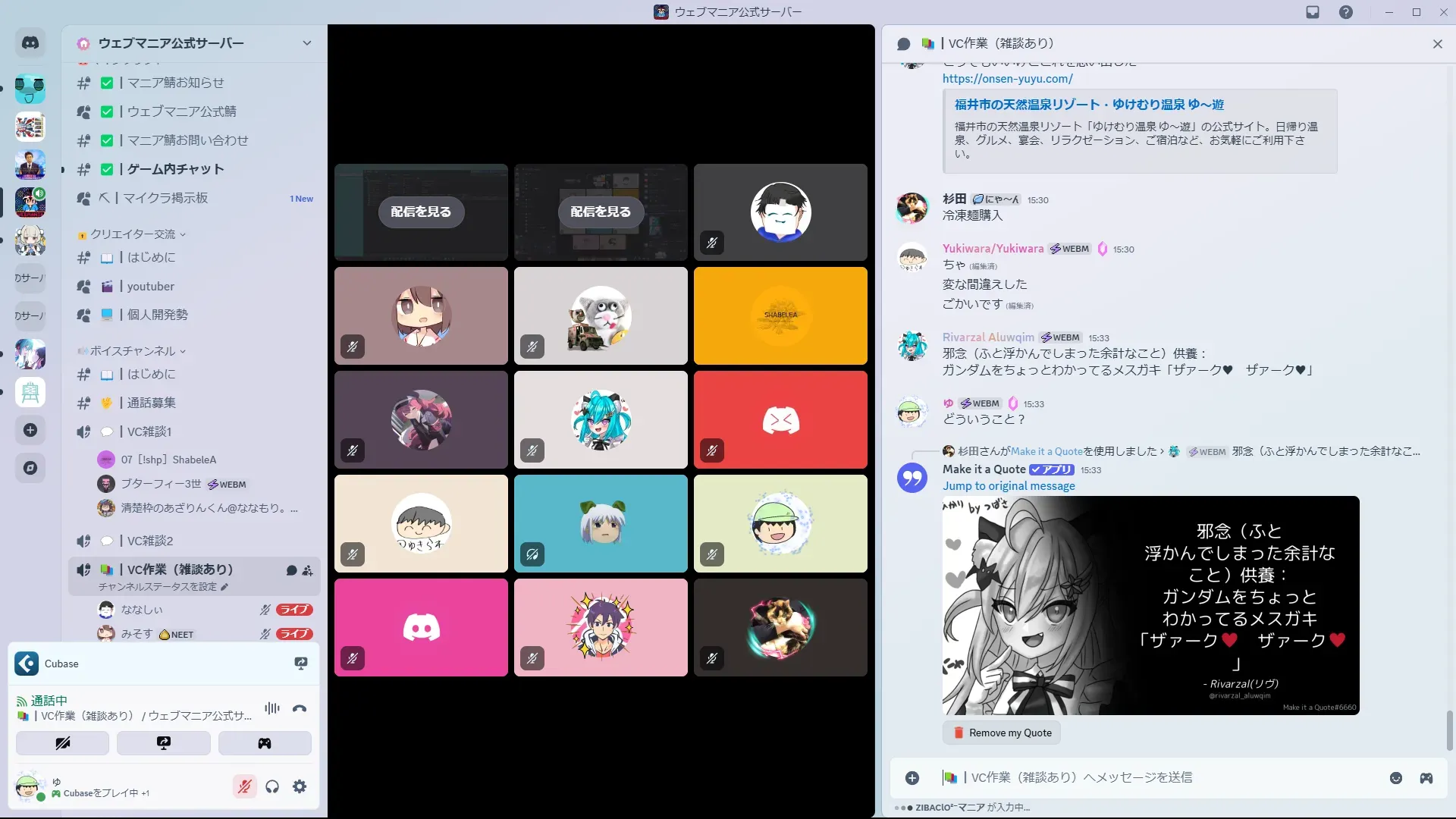Turn on camera in voice panel
Screen dimensions: 1456x819
(x=63, y=743)
